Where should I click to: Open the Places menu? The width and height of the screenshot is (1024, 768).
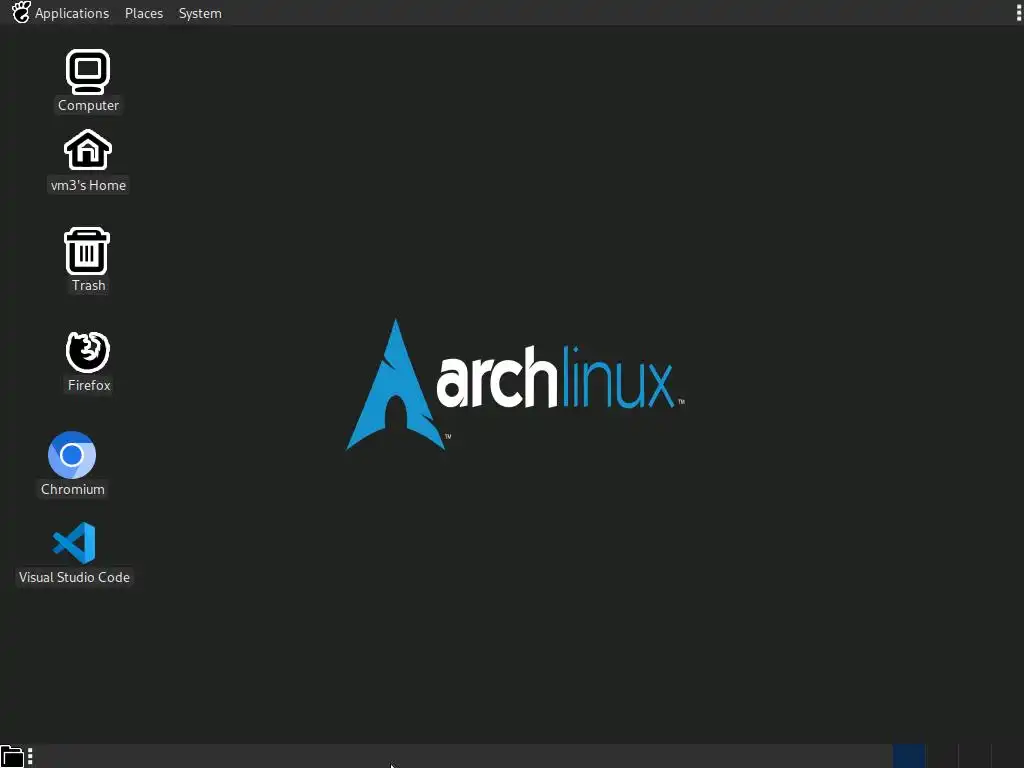point(144,13)
